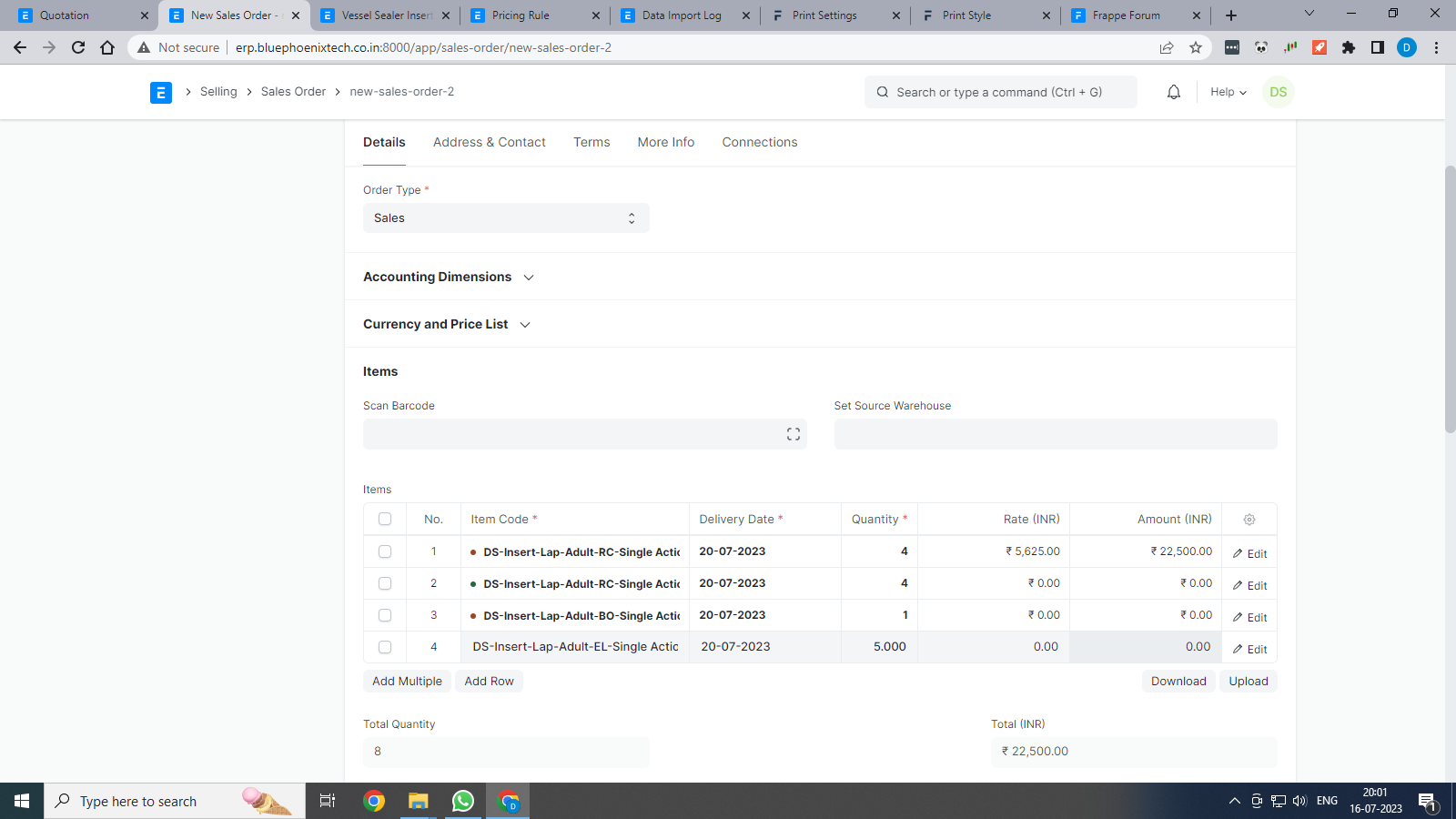Switch to the Connections tab
The width and height of the screenshot is (1456, 819).
(x=760, y=142)
